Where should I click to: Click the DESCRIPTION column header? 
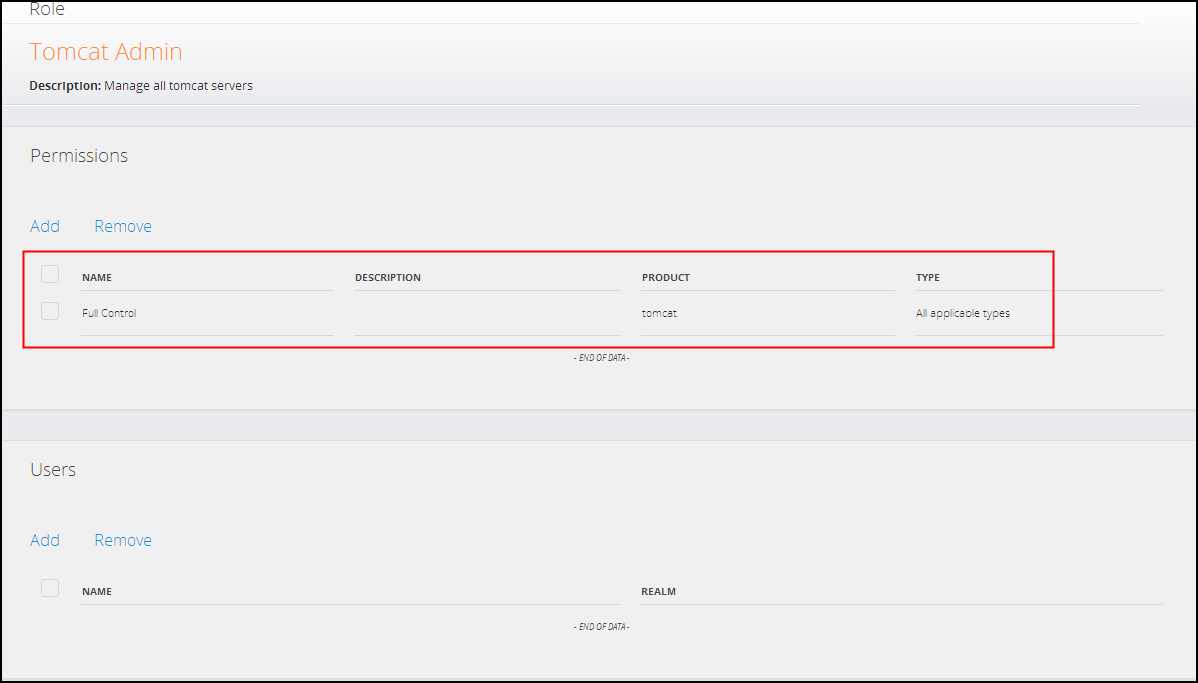pos(388,278)
